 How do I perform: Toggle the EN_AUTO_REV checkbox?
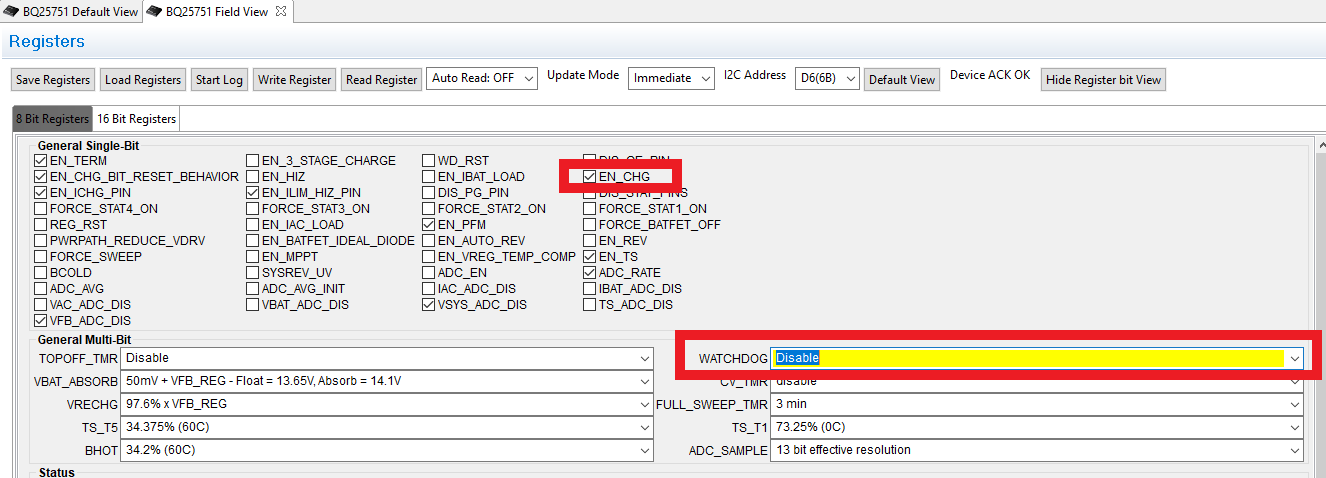[x=429, y=241]
